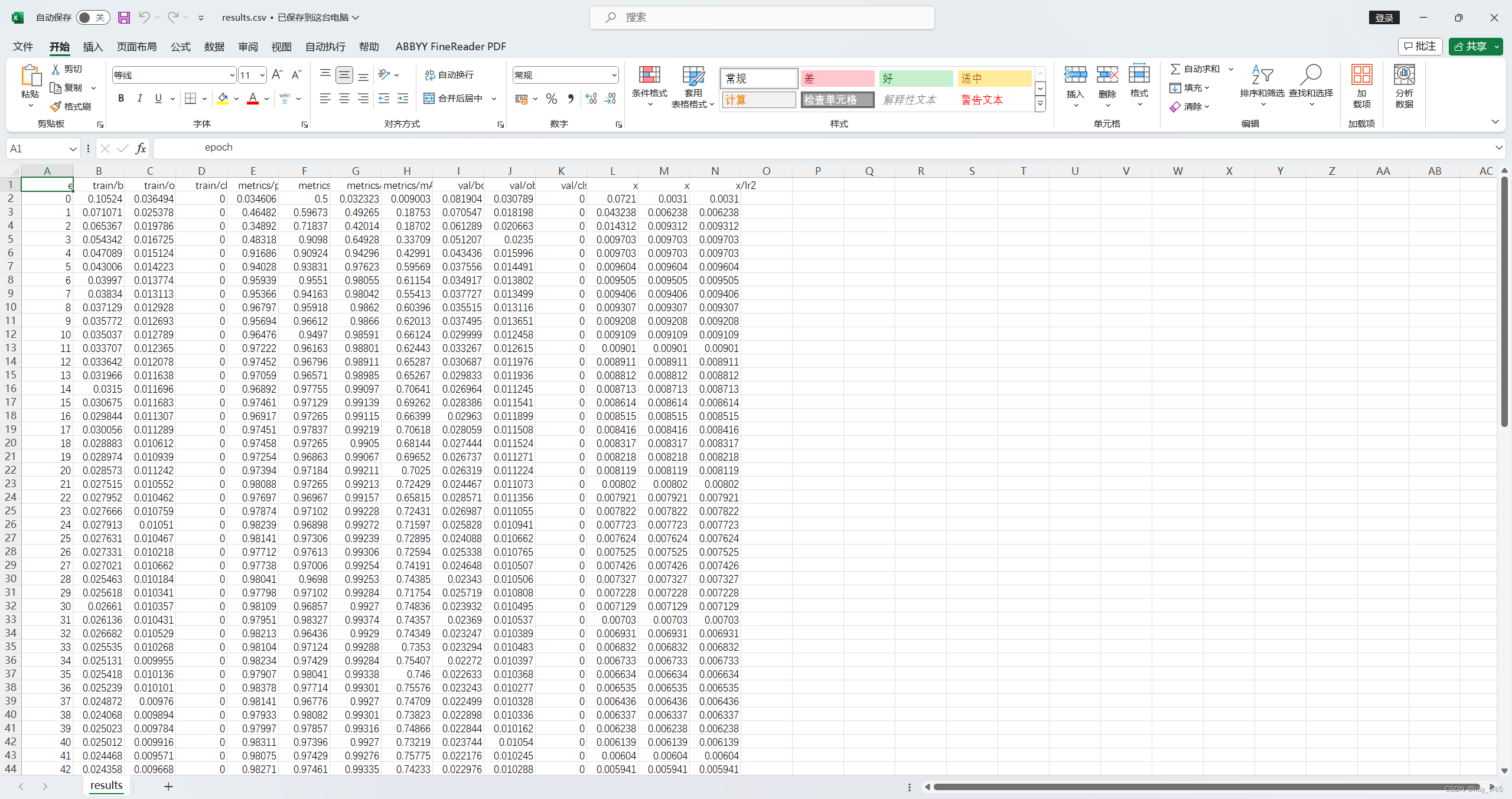1512x799 pixels.
Task: Open the Insert ribbon tab
Action: [x=93, y=47]
